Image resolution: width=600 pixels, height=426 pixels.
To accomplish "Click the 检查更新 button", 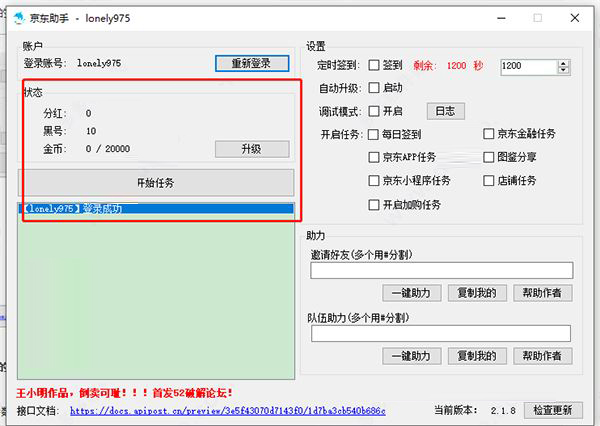I will click(x=553, y=410).
